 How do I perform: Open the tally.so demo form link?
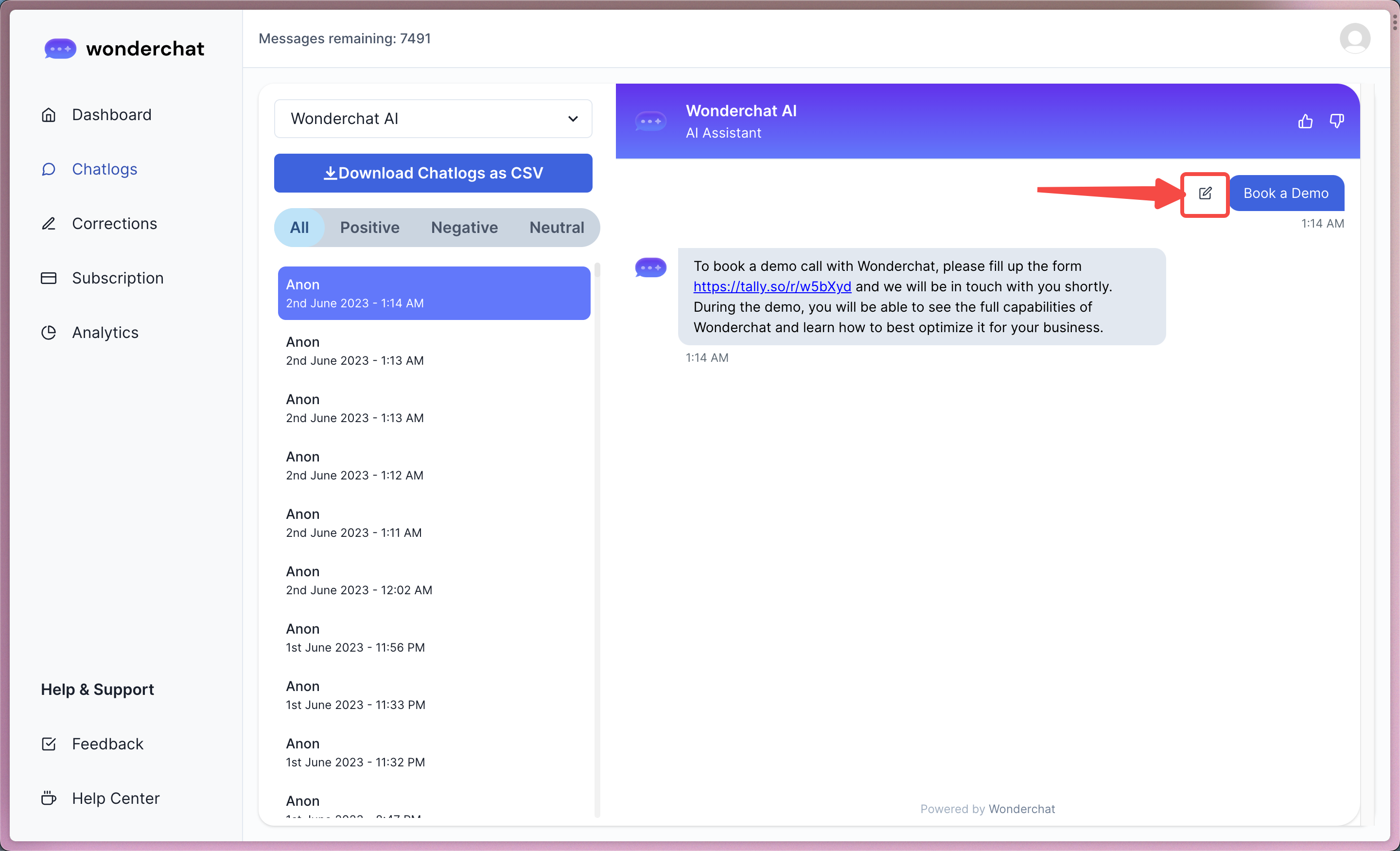tap(771, 286)
